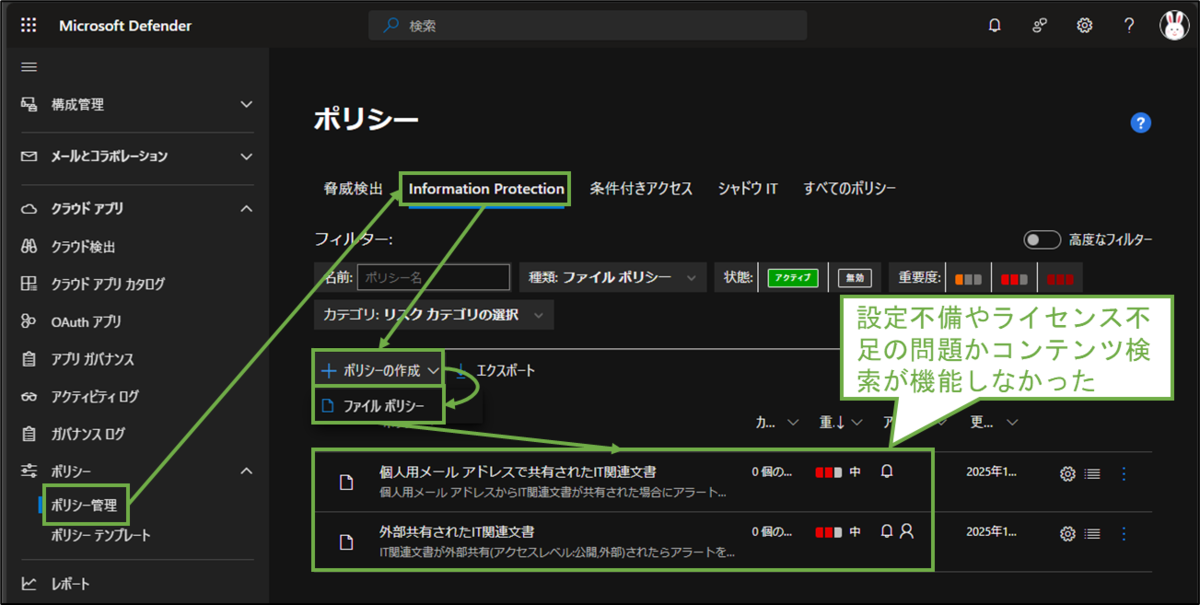
Task: Select high severity three-red-bars filter
Action: pyautogui.click(x=1060, y=279)
